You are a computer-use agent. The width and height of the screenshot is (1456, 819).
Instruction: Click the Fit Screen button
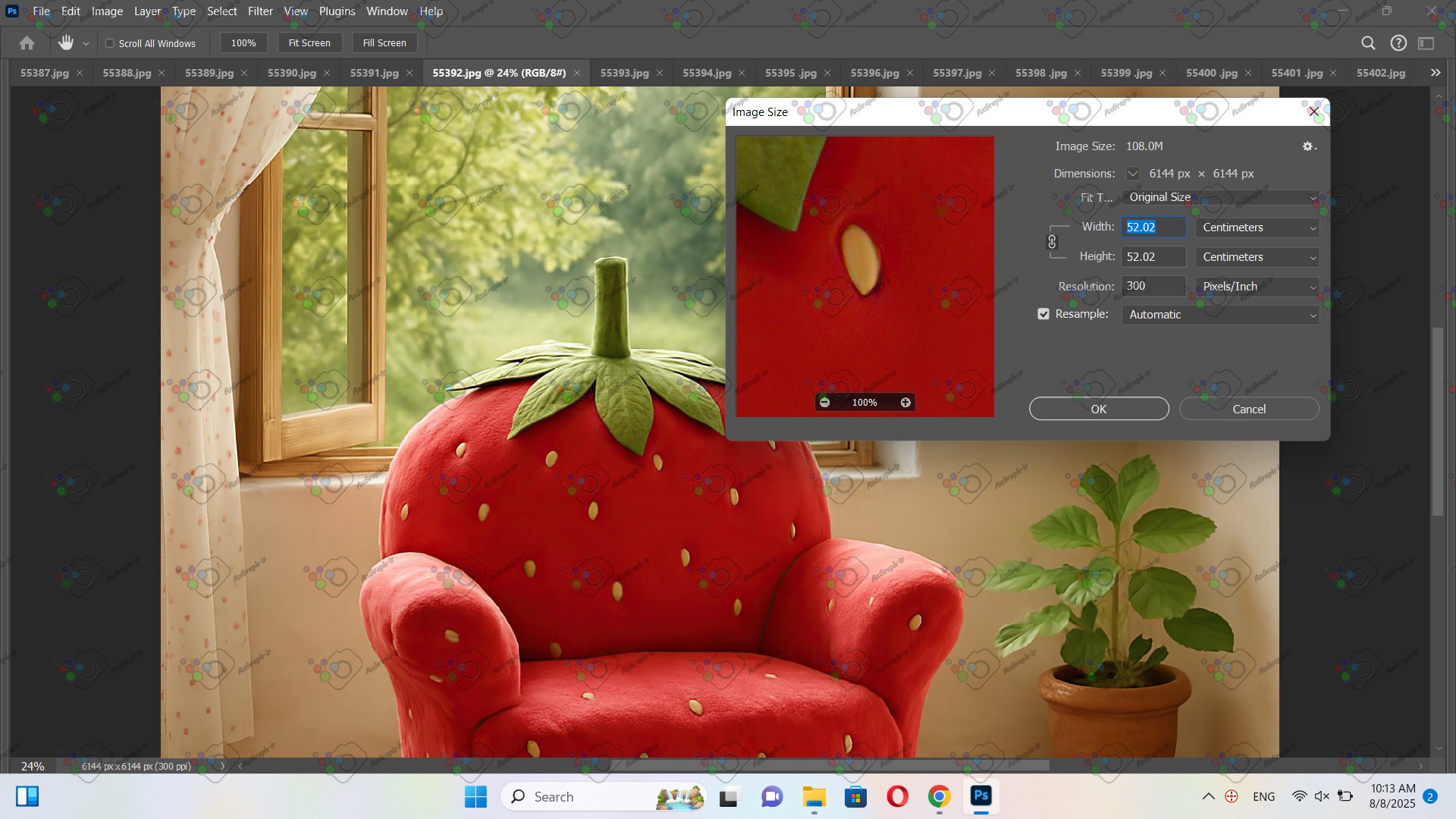pyautogui.click(x=309, y=43)
